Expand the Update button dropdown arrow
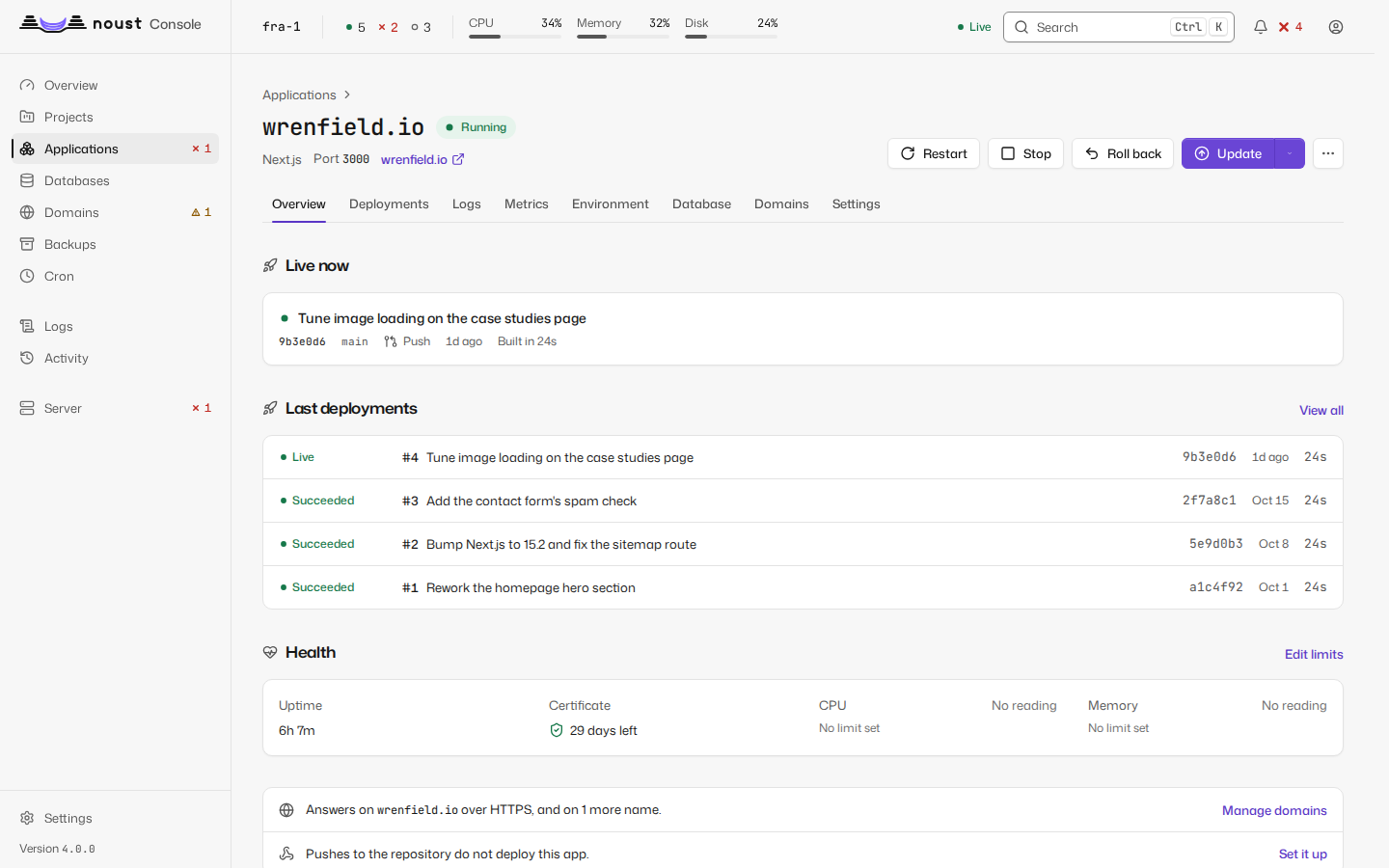This screenshot has height=868, width=1389. [1290, 153]
